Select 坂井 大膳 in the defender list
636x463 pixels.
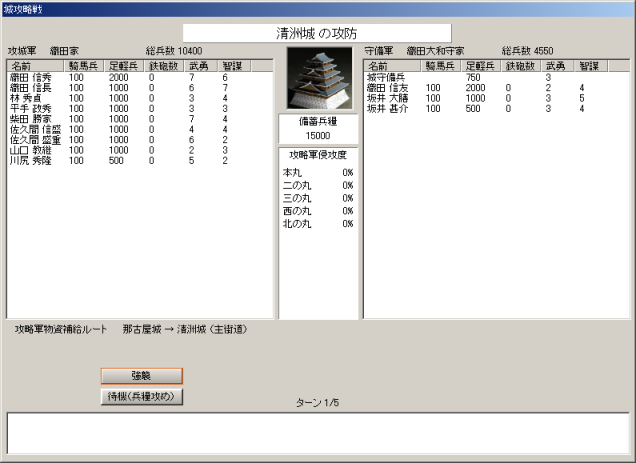388,98
